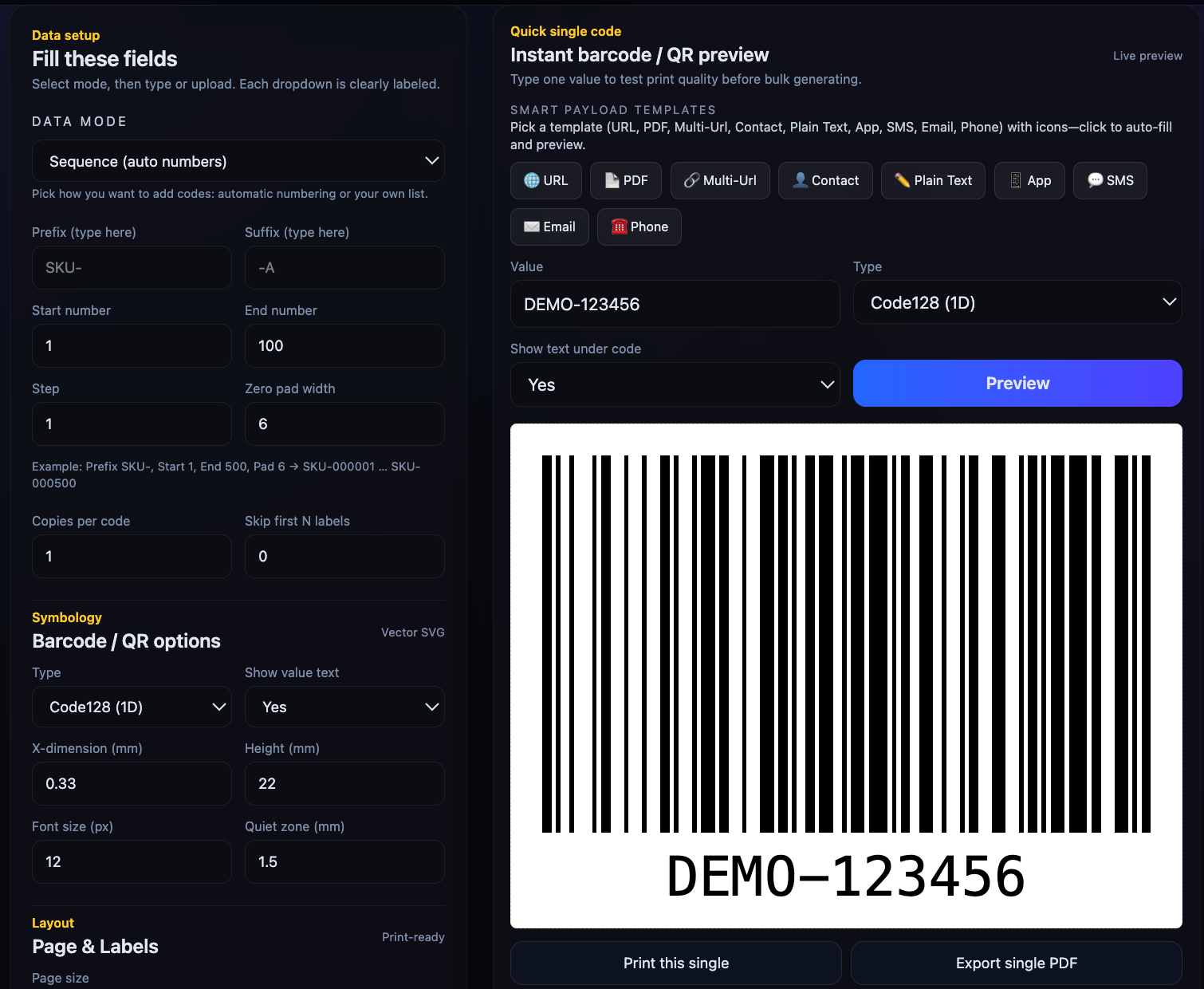The image size is (1204, 989).
Task: Choose the Email template icon
Action: 549,227
